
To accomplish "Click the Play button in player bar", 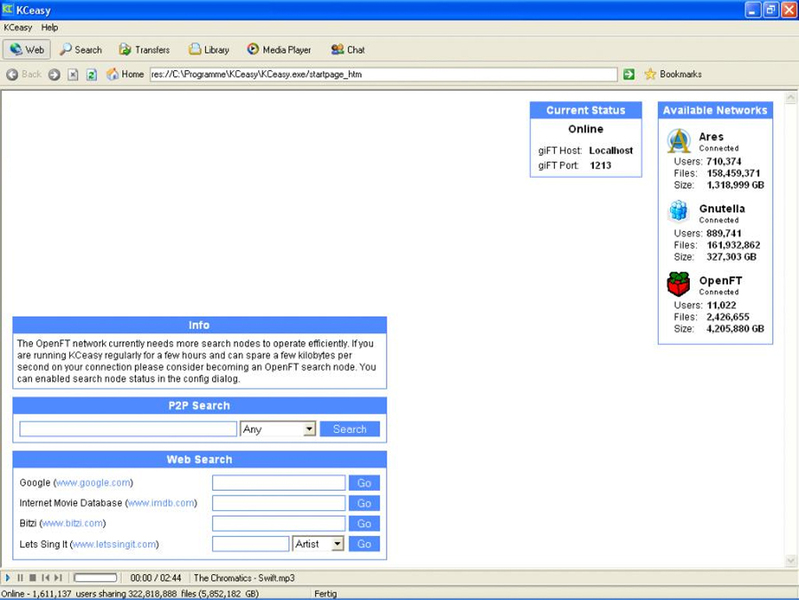I will point(8,578).
